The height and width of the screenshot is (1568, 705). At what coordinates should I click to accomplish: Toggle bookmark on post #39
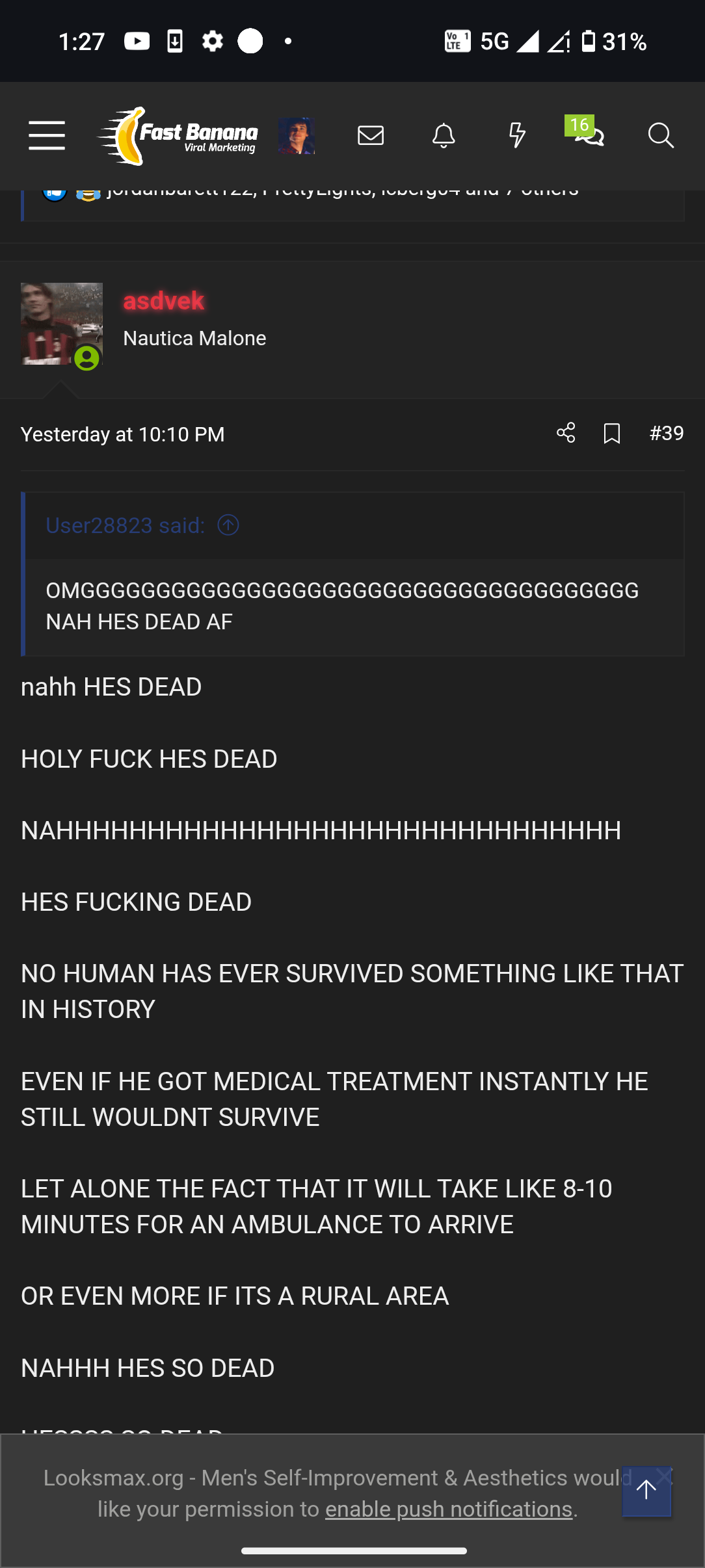tap(612, 434)
